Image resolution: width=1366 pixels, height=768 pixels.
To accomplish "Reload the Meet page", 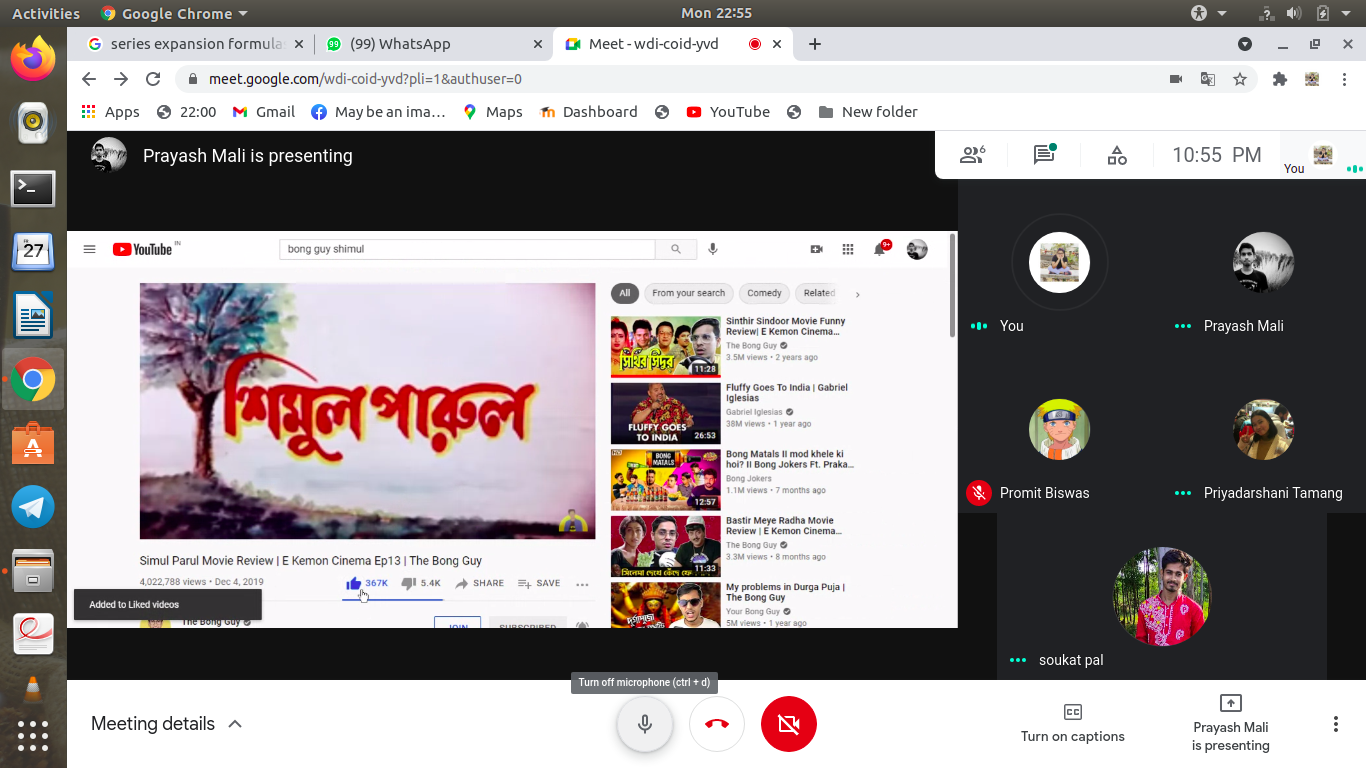I will pyautogui.click(x=153, y=79).
